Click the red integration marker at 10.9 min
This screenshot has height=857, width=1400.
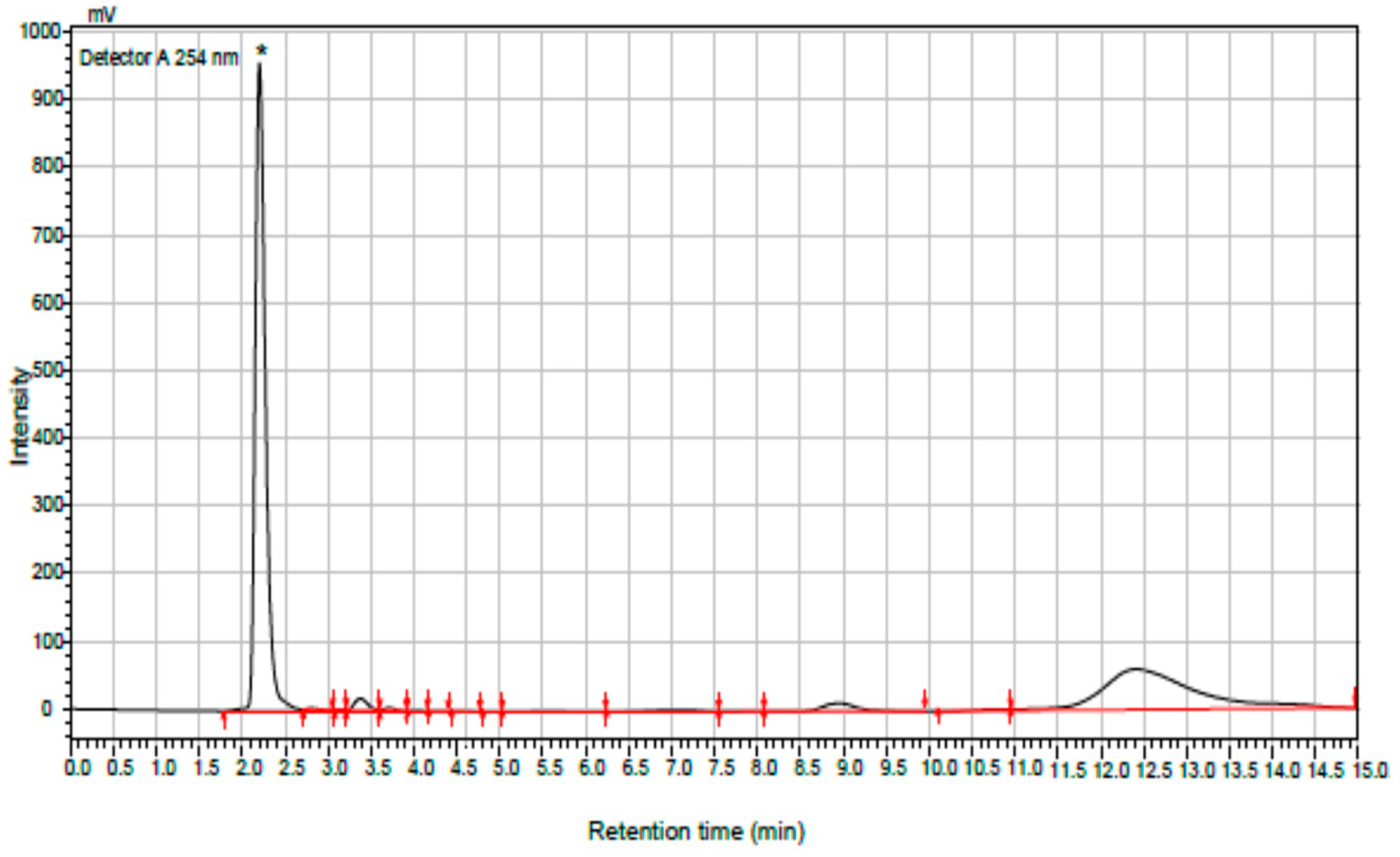tap(1010, 706)
